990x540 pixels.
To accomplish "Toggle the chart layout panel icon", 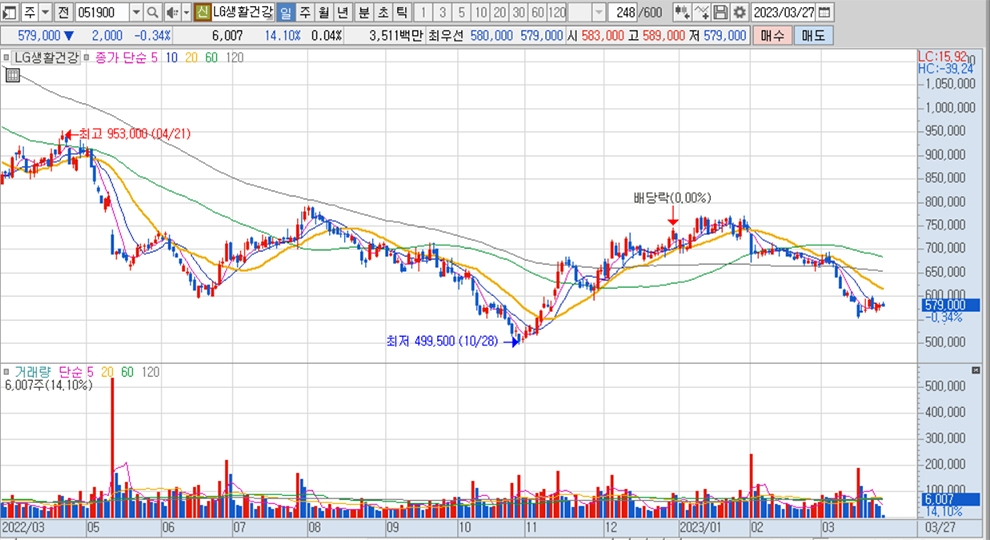I will 9,11.
